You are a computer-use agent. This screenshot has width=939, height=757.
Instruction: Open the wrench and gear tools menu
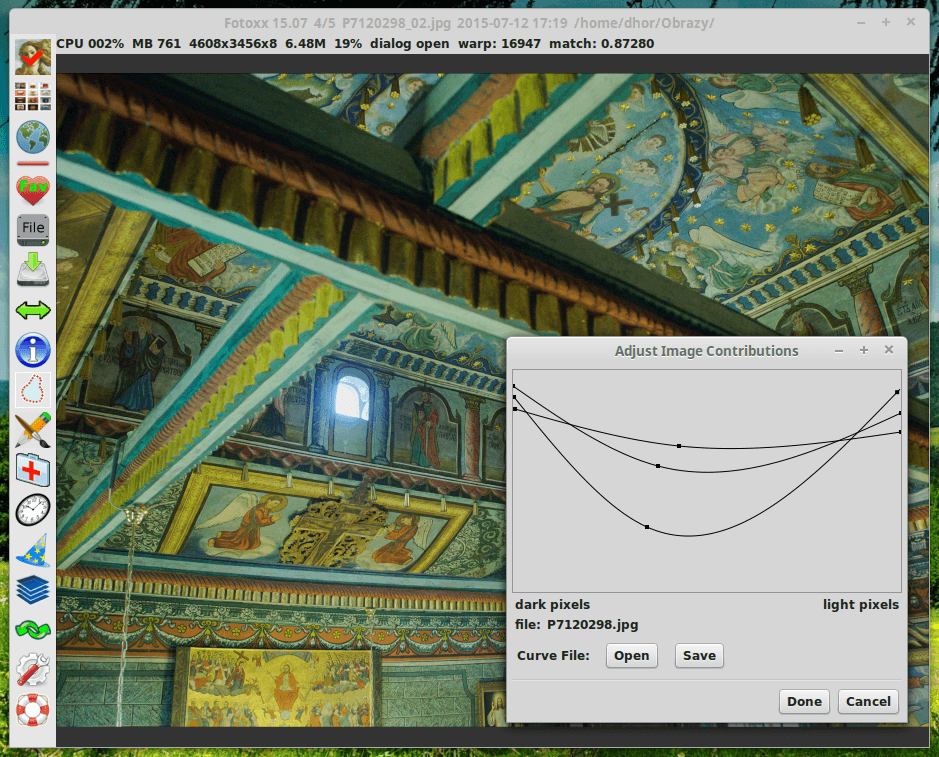coord(33,669)
